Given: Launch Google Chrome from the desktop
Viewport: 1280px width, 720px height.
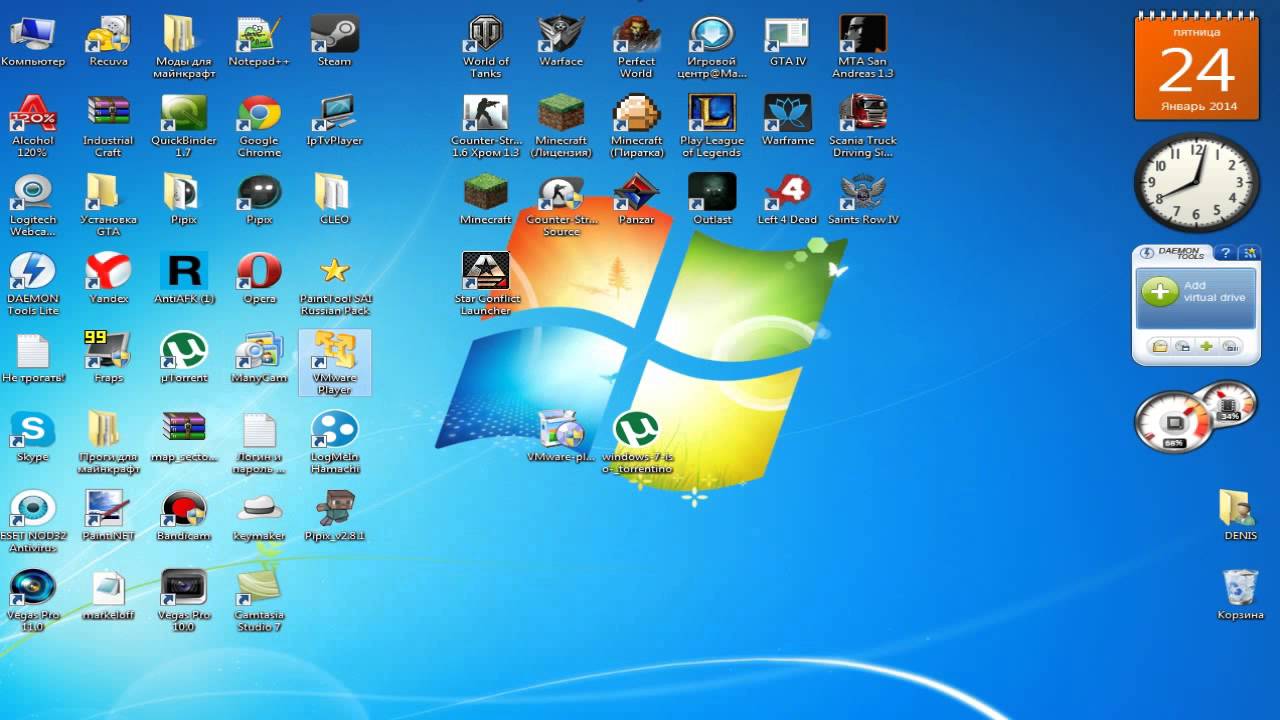Looking at the screenshot, I should [259, 127].
